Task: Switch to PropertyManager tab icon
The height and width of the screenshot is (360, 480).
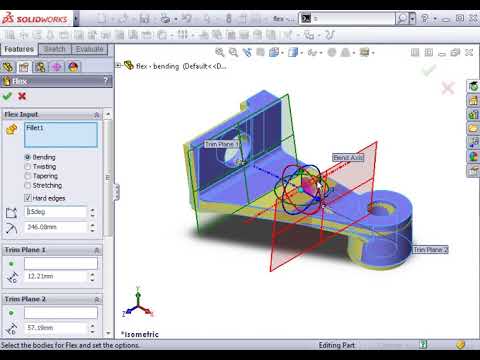Action: 24,67
